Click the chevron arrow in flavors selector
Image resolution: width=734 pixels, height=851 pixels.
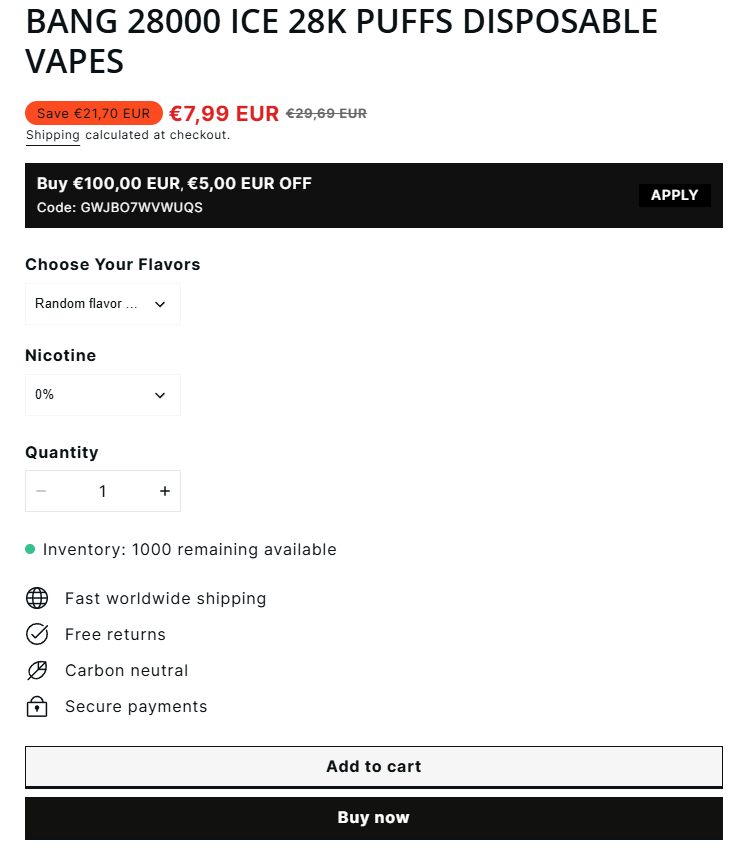(x=160, y=304)
